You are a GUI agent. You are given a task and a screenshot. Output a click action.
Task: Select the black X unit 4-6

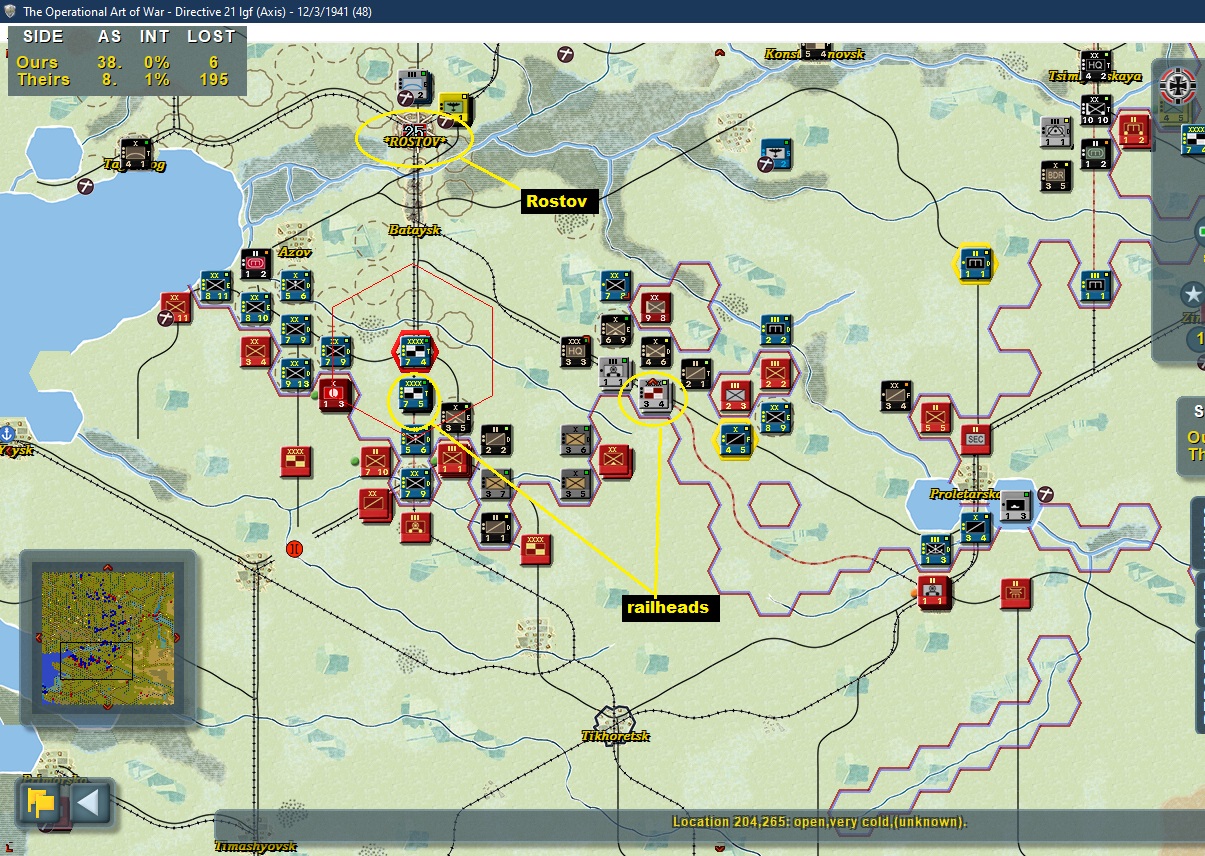coord(656,352)
